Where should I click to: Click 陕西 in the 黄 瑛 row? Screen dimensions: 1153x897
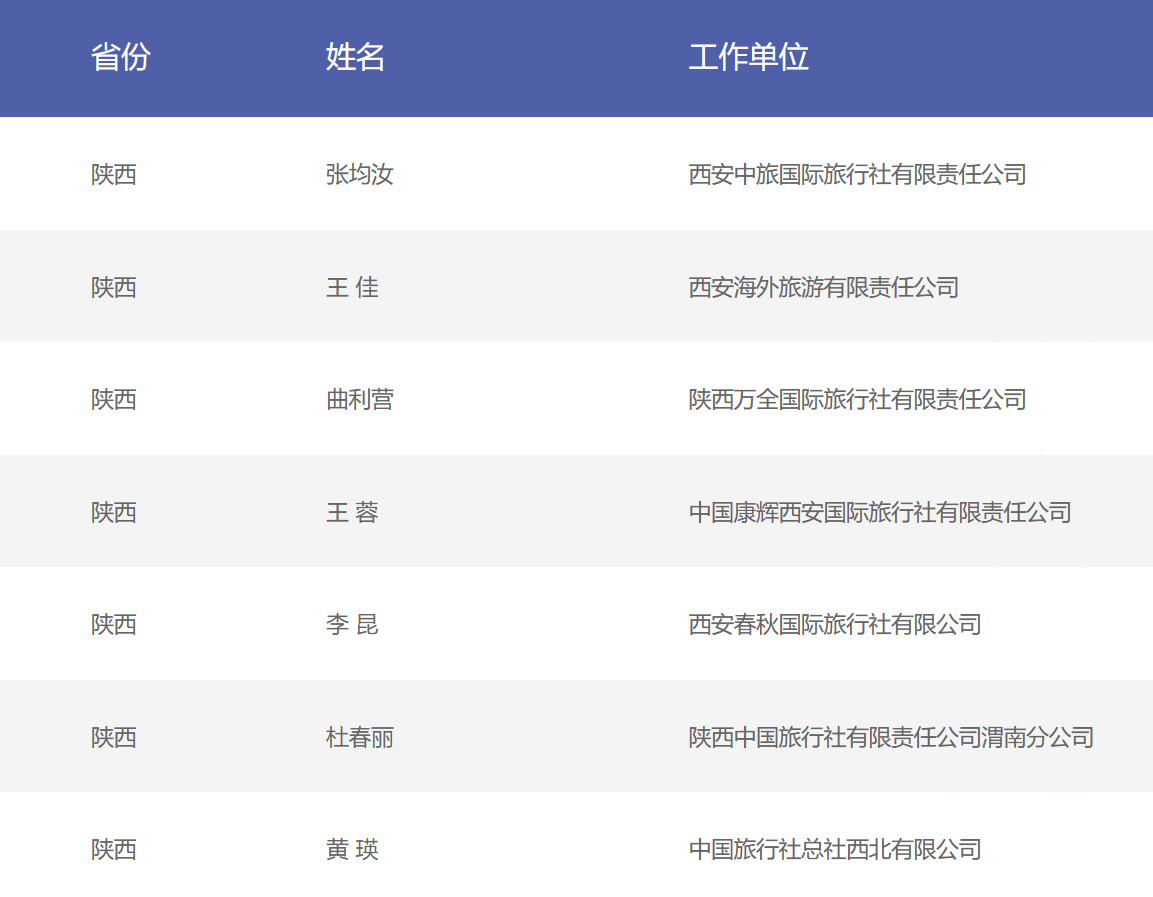[114, 849]
